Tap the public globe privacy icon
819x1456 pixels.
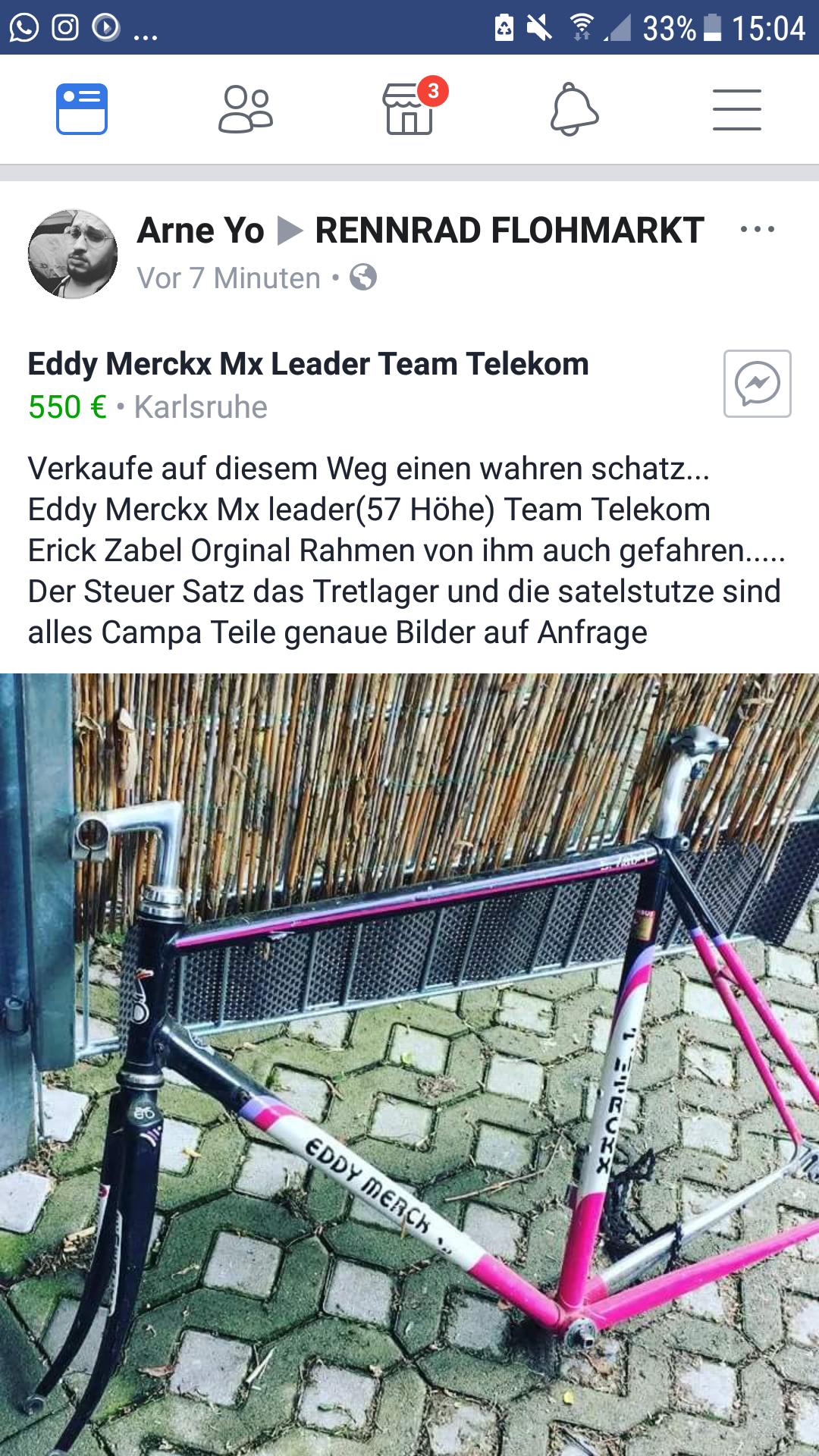point(363,278)
